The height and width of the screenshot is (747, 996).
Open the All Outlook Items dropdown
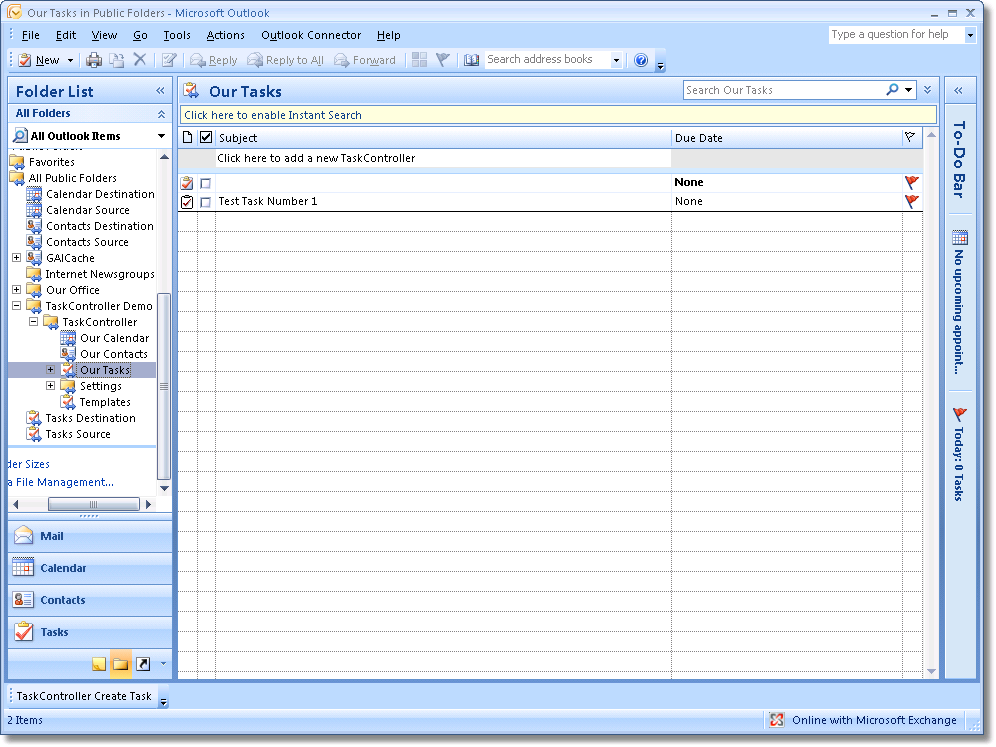coord(161,136)
